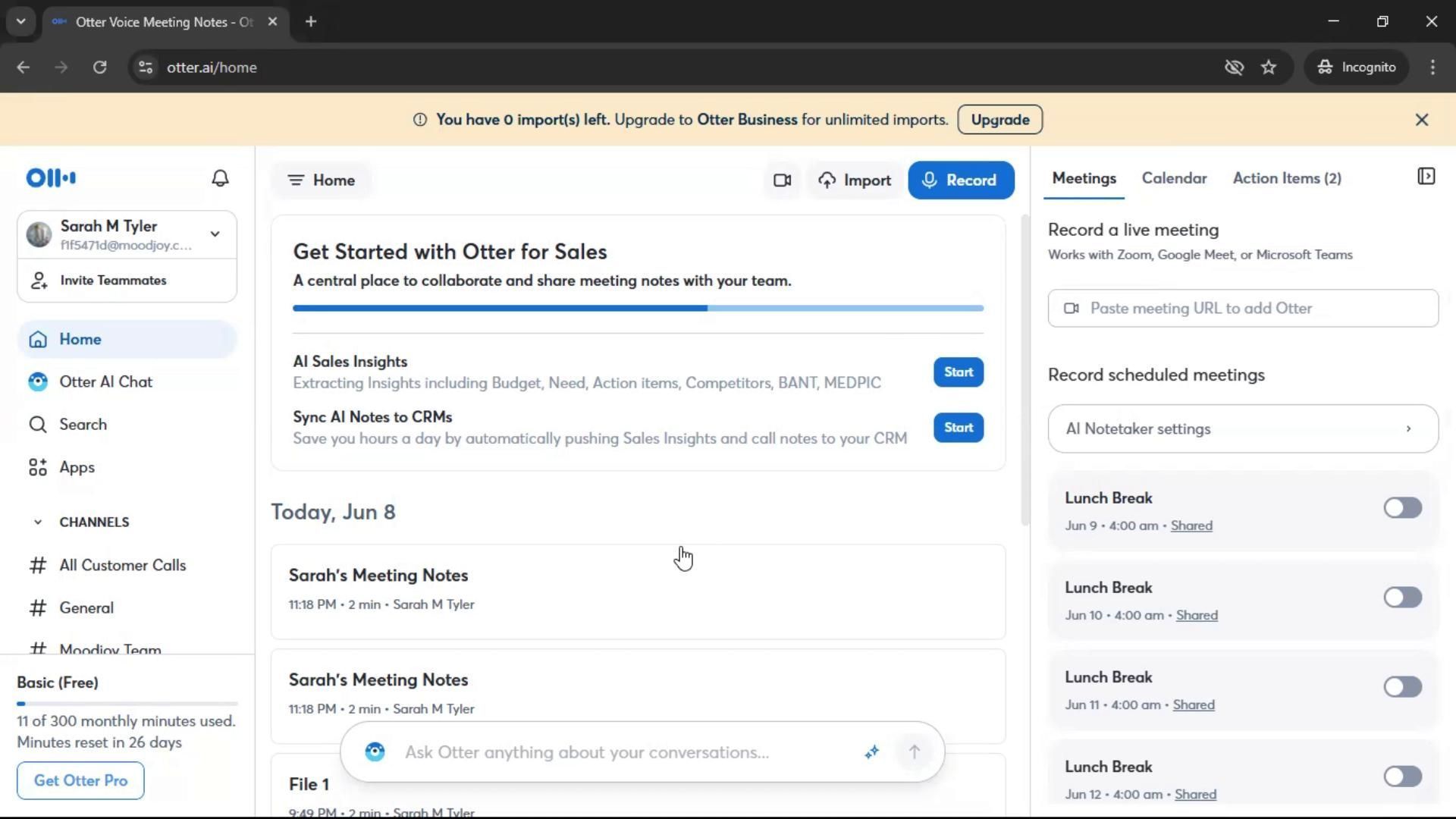Open the notifications bell
The width and height of the screenshot is (1456, 819).
[220, 178]
